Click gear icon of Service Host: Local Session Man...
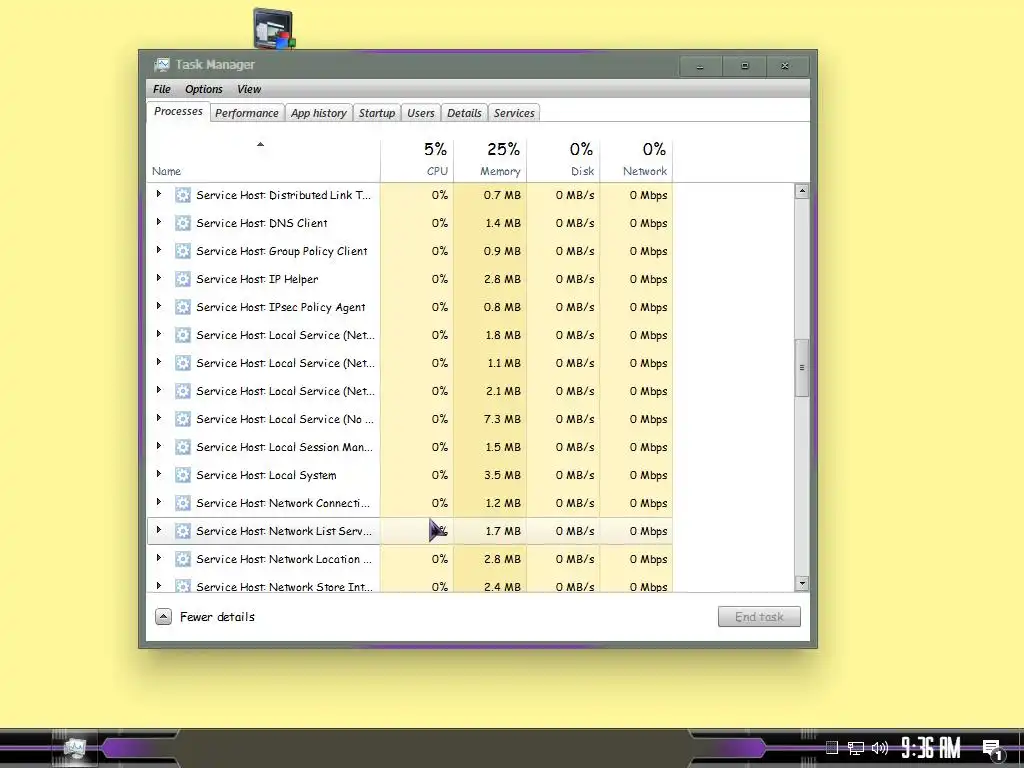This screenshot has height=768, width=1024. [183, 447]
